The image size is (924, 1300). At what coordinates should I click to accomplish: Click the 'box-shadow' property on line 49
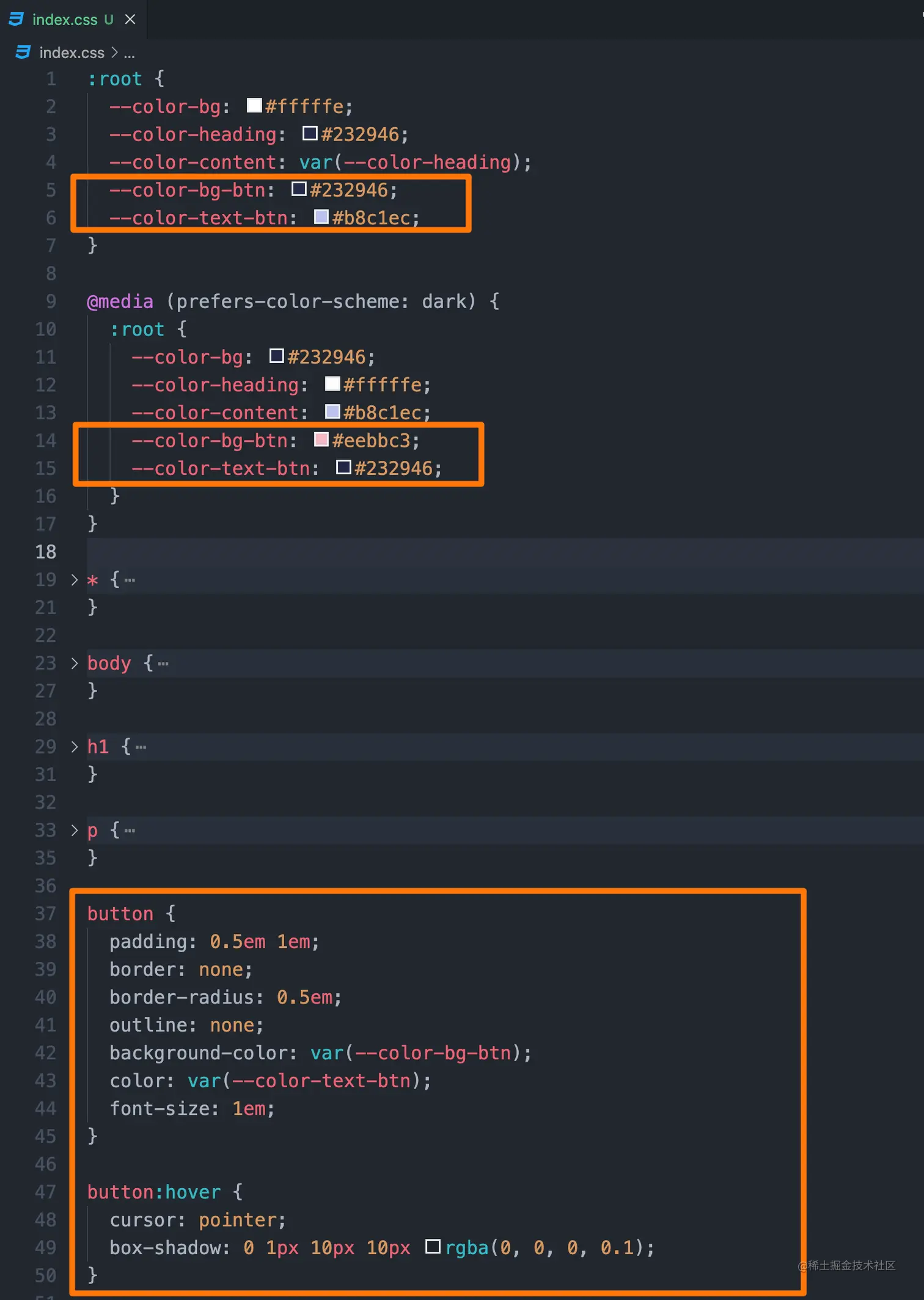point(165,1247)
